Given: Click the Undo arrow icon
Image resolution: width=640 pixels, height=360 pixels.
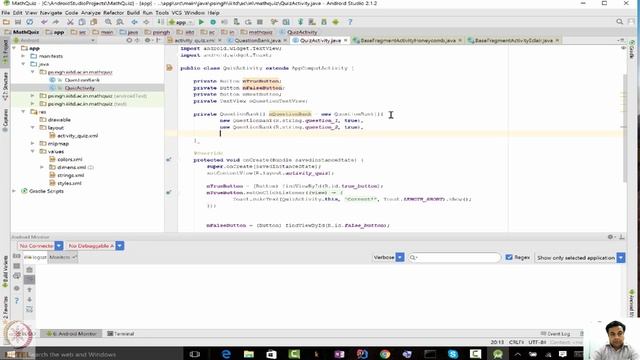Looking at the screenshot, I should pyautogui.click(x=44, y=22).
